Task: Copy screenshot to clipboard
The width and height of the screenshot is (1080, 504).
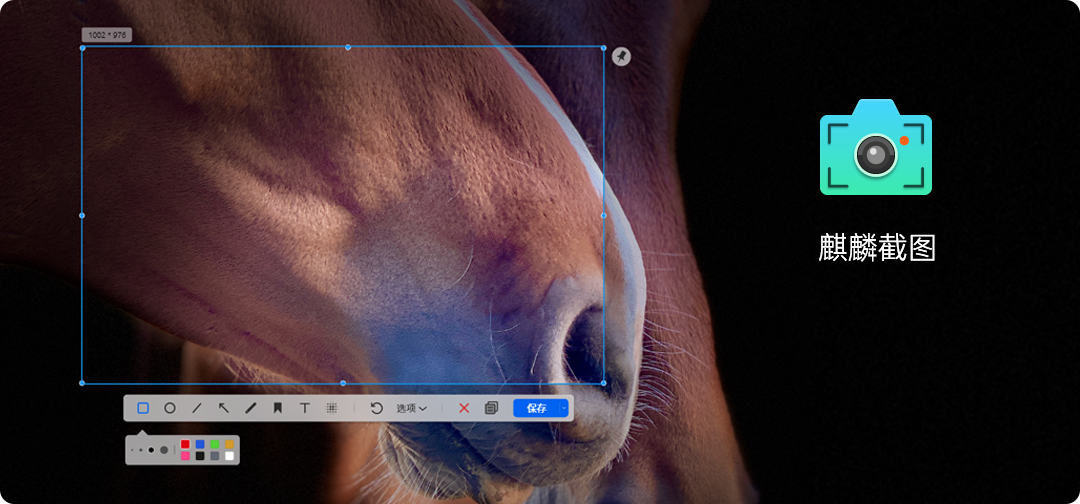Action: point(491,408)
